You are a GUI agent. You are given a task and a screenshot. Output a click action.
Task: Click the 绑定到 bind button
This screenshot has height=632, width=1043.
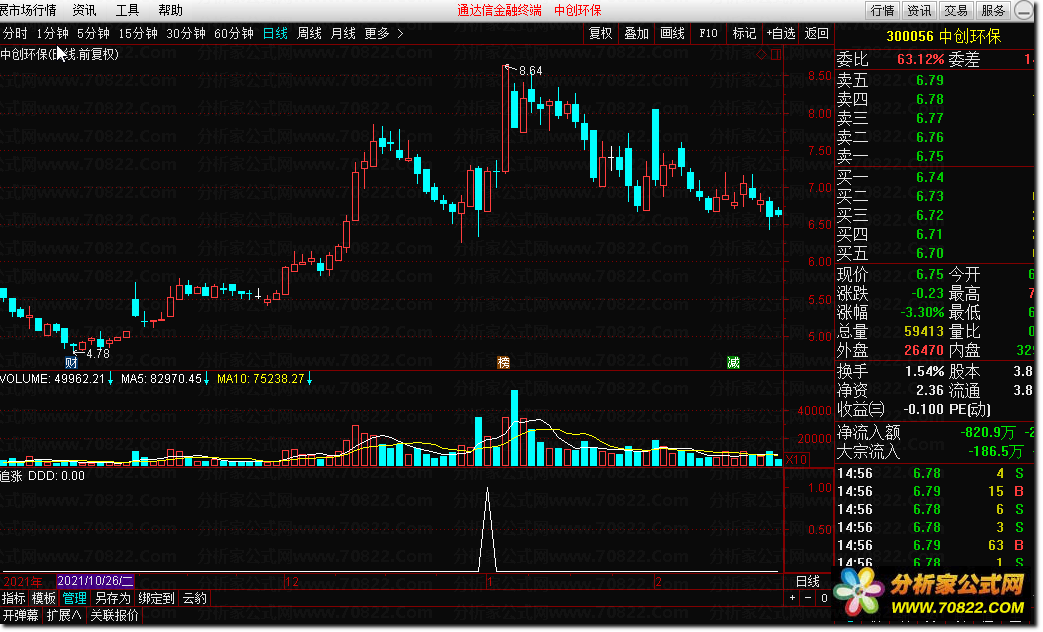(156, 598)
